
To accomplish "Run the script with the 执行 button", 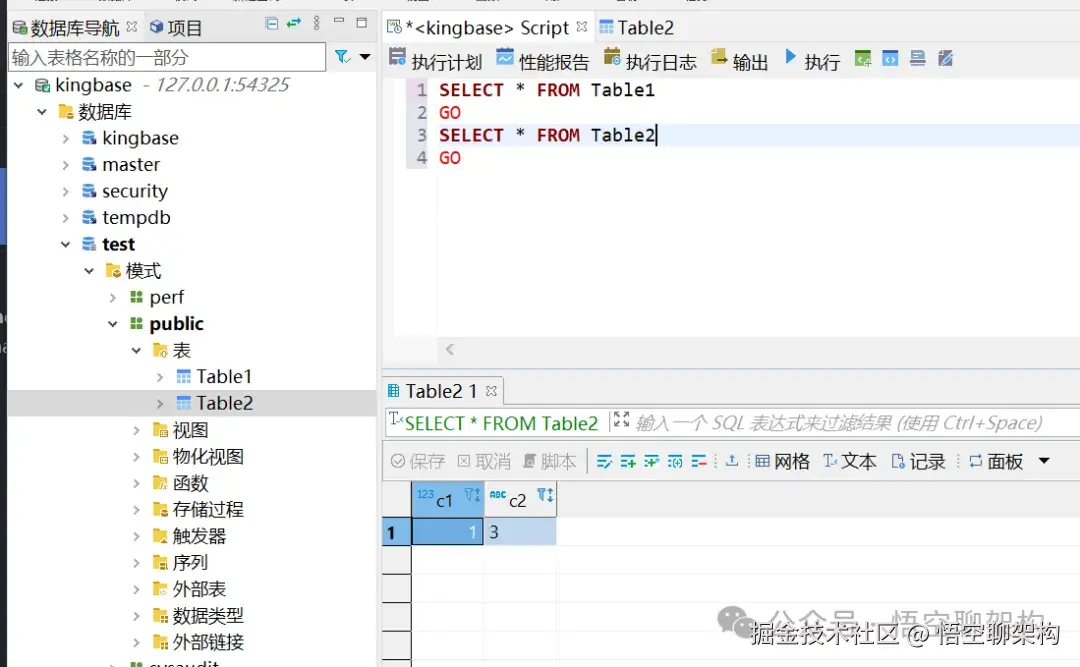I will tap(812, 61).
